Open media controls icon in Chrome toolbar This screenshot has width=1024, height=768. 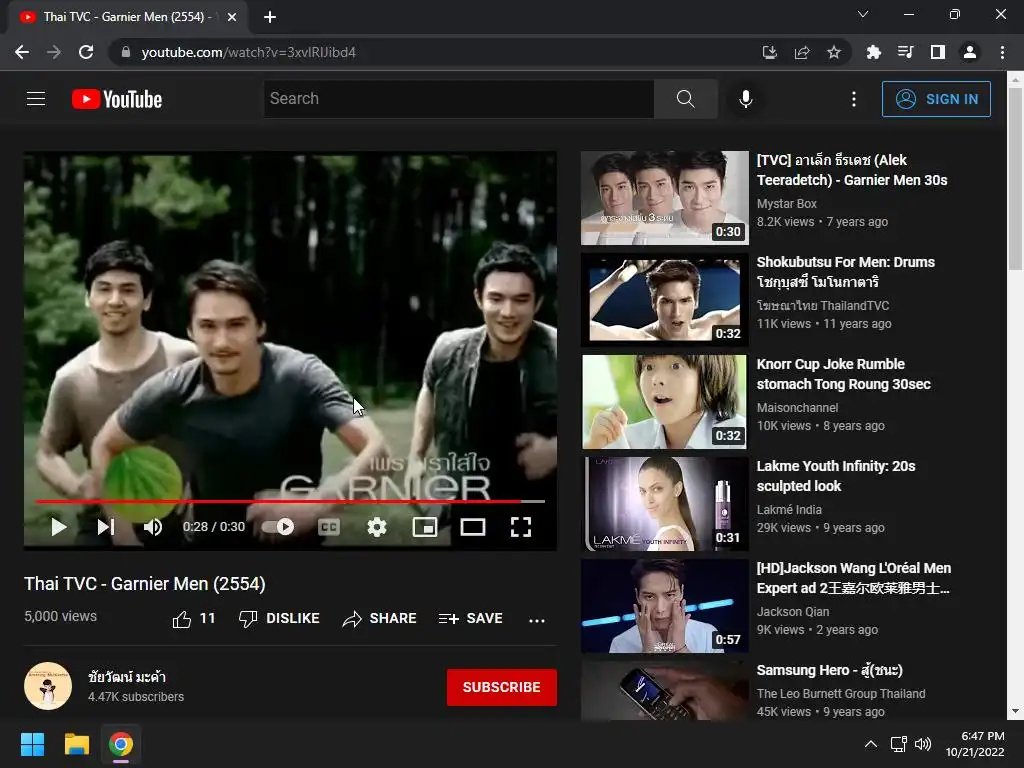point(905,52)
